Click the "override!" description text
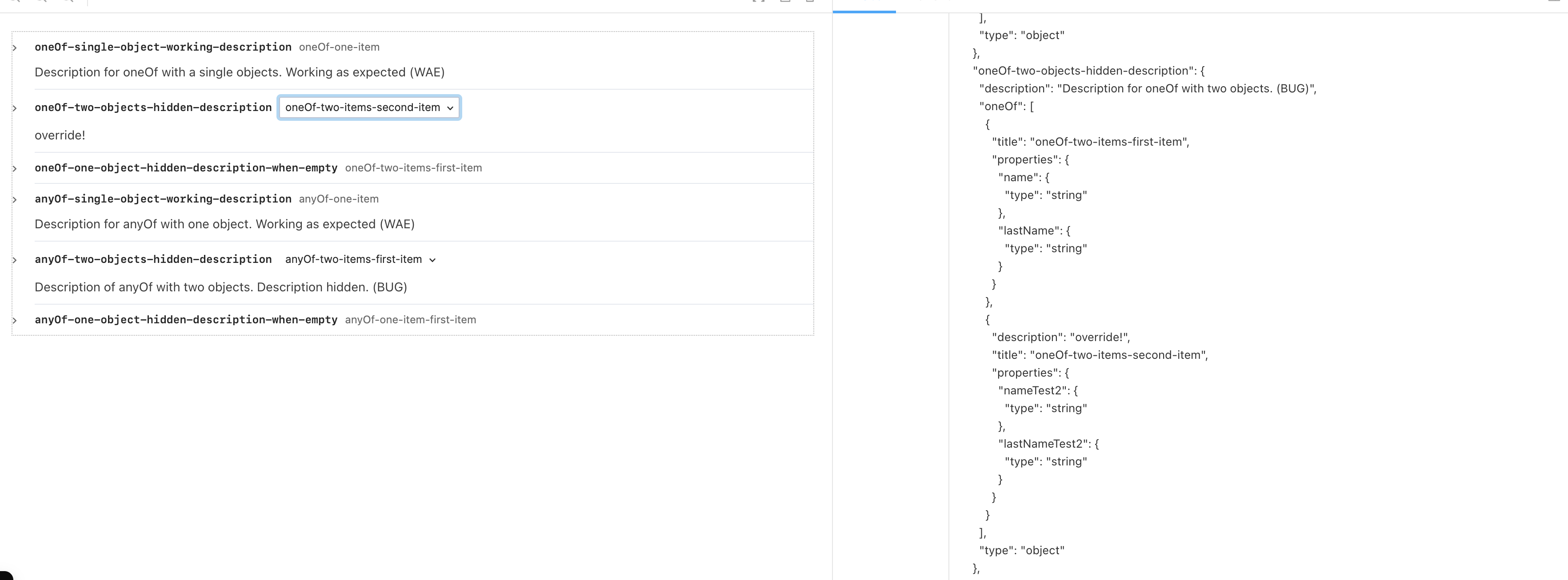1568x580 pixels. [x=60, y=135]
